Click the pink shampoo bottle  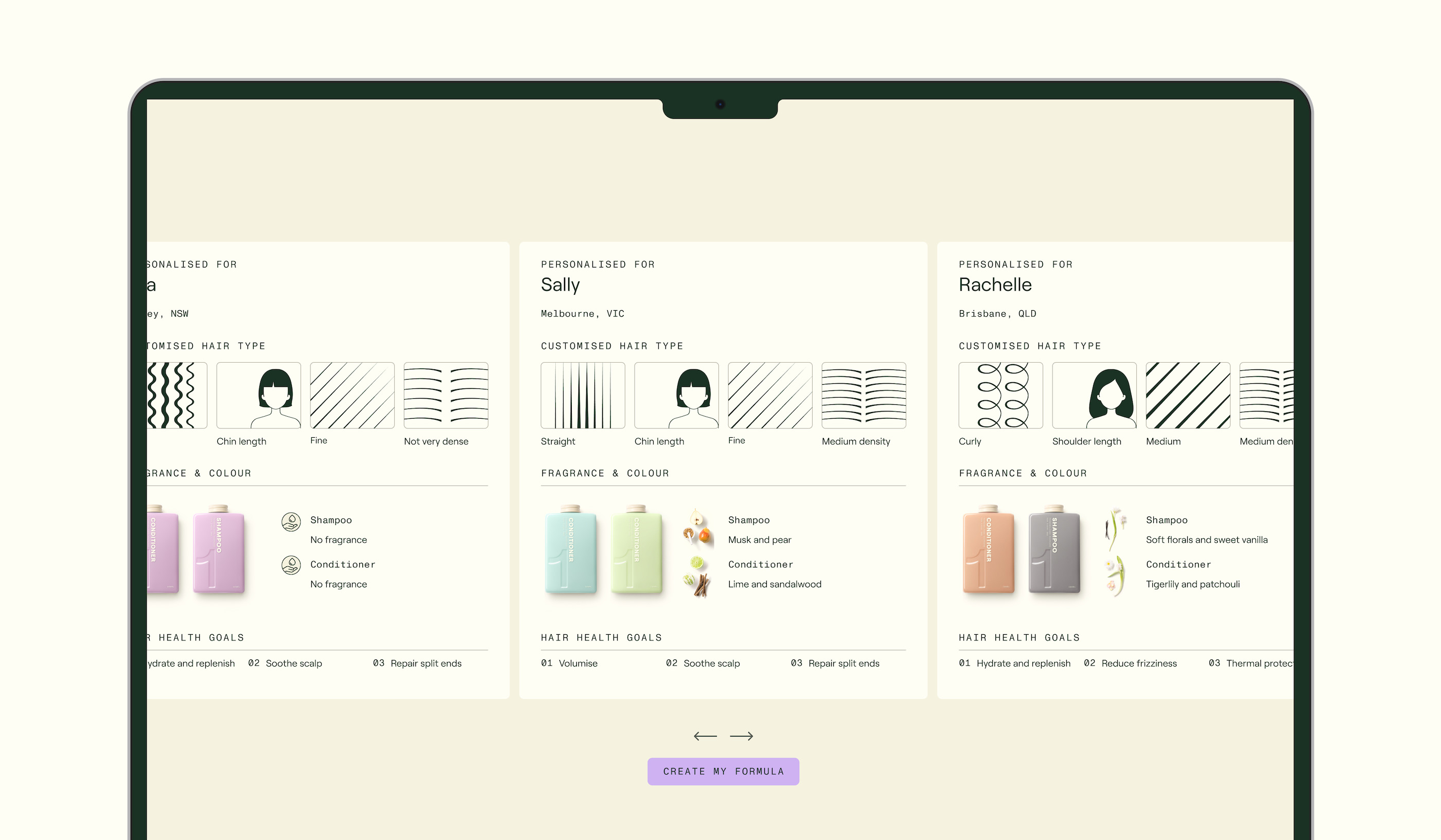218,550
